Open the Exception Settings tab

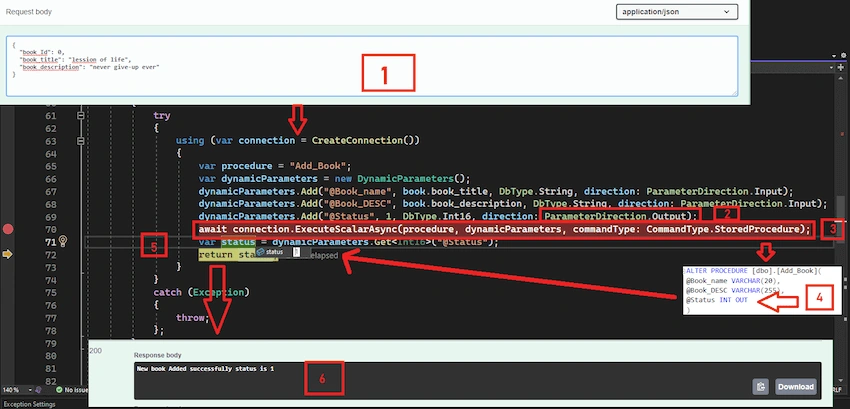(29, 404)
